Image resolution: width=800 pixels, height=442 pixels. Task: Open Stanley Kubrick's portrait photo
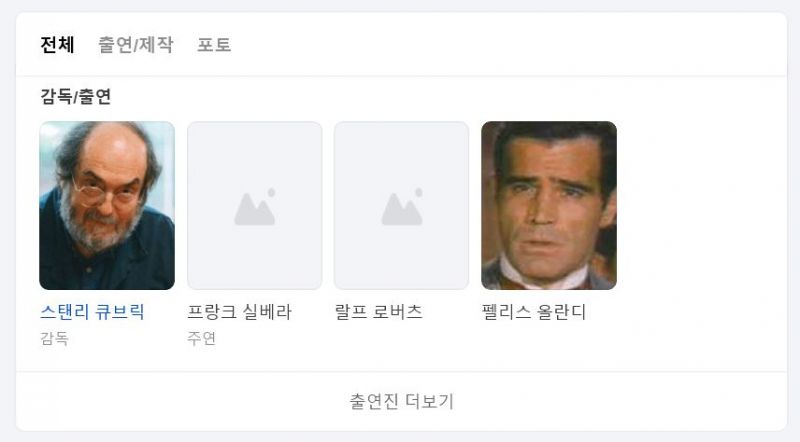(x=107, y=205)
